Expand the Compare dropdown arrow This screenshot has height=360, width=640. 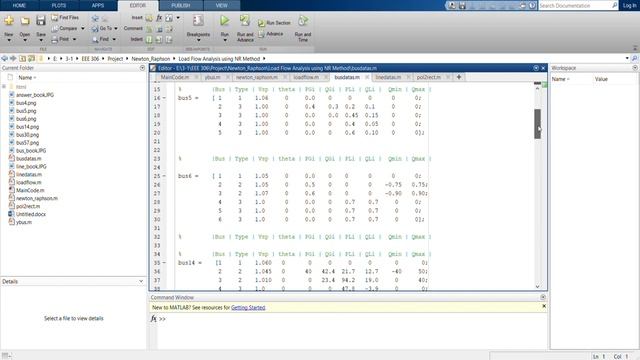[82, 29]
